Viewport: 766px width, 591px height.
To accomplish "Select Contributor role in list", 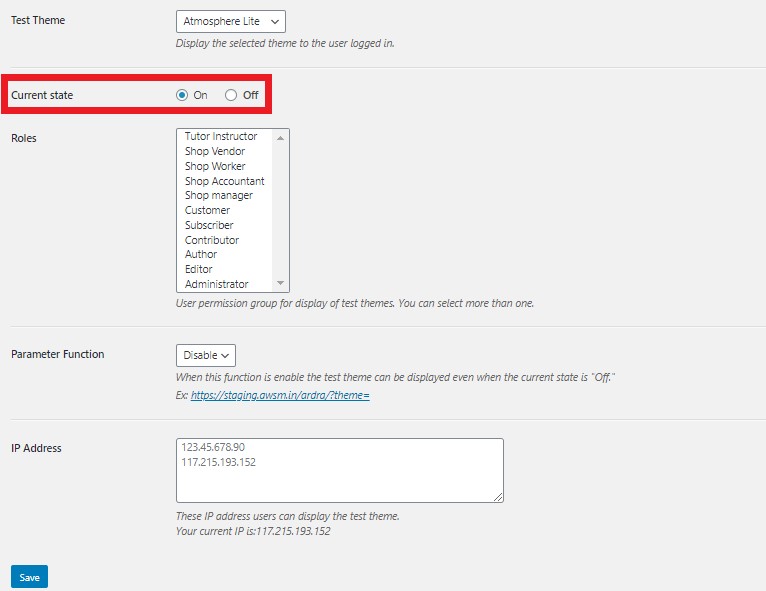I will pyautogui.click(x=212, y=240).
